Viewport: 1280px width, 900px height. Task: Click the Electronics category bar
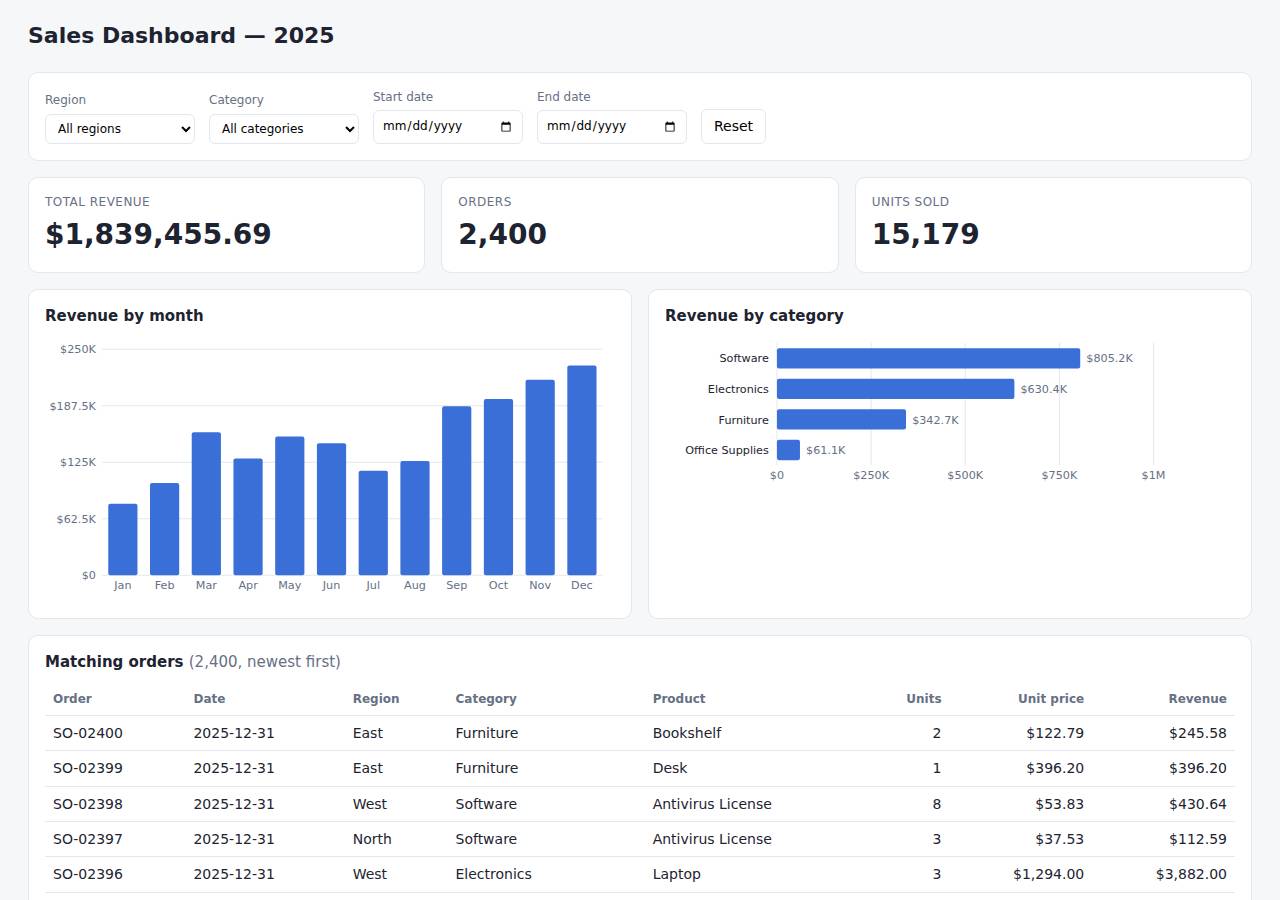[x=895, y=389]
